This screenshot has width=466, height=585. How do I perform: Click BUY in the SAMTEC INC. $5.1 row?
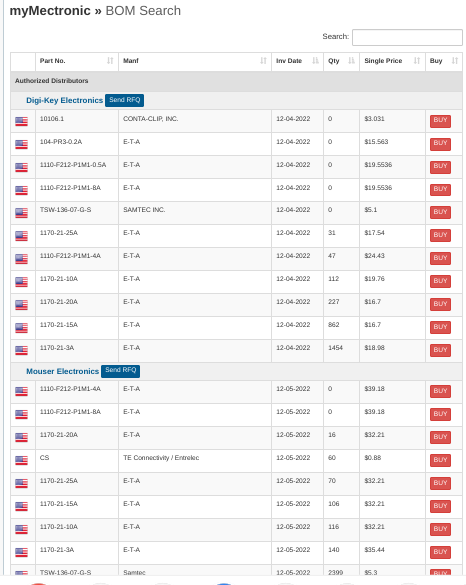pyautogui.click(x=440, y=213)
